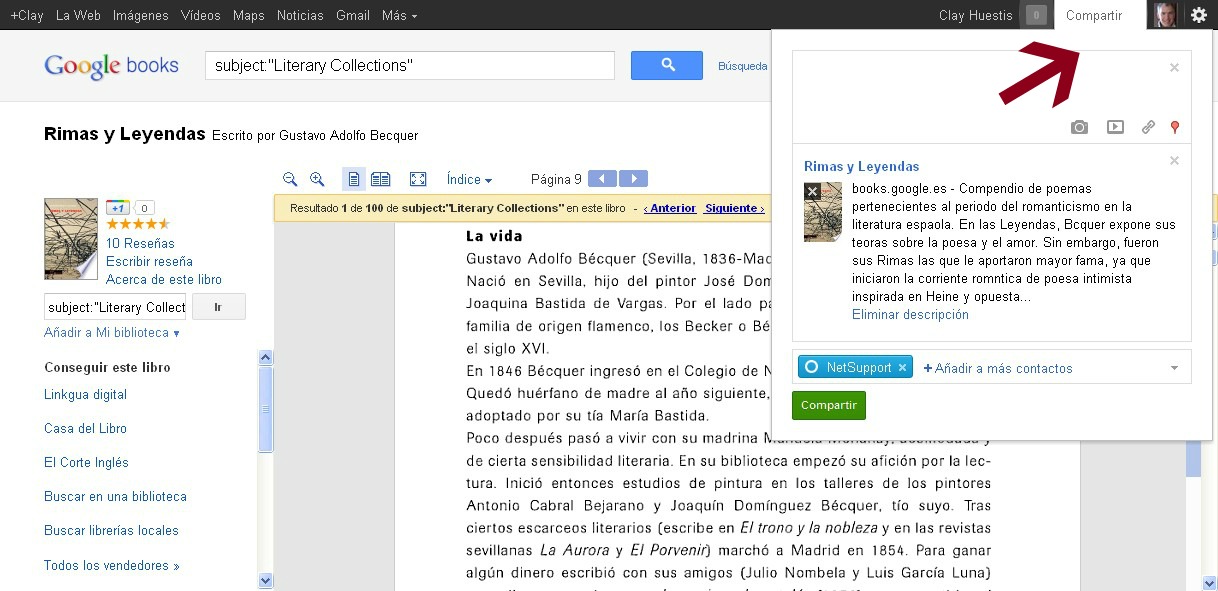Open Vídeos in top bar

(201, 15)
